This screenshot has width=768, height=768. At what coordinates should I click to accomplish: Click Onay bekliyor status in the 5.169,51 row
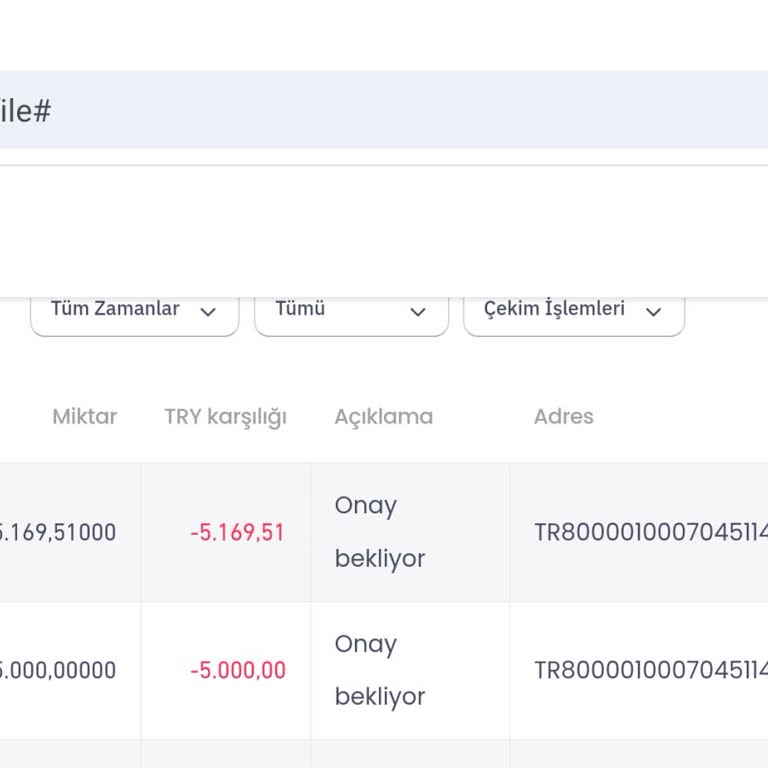(x=380, y=532)
